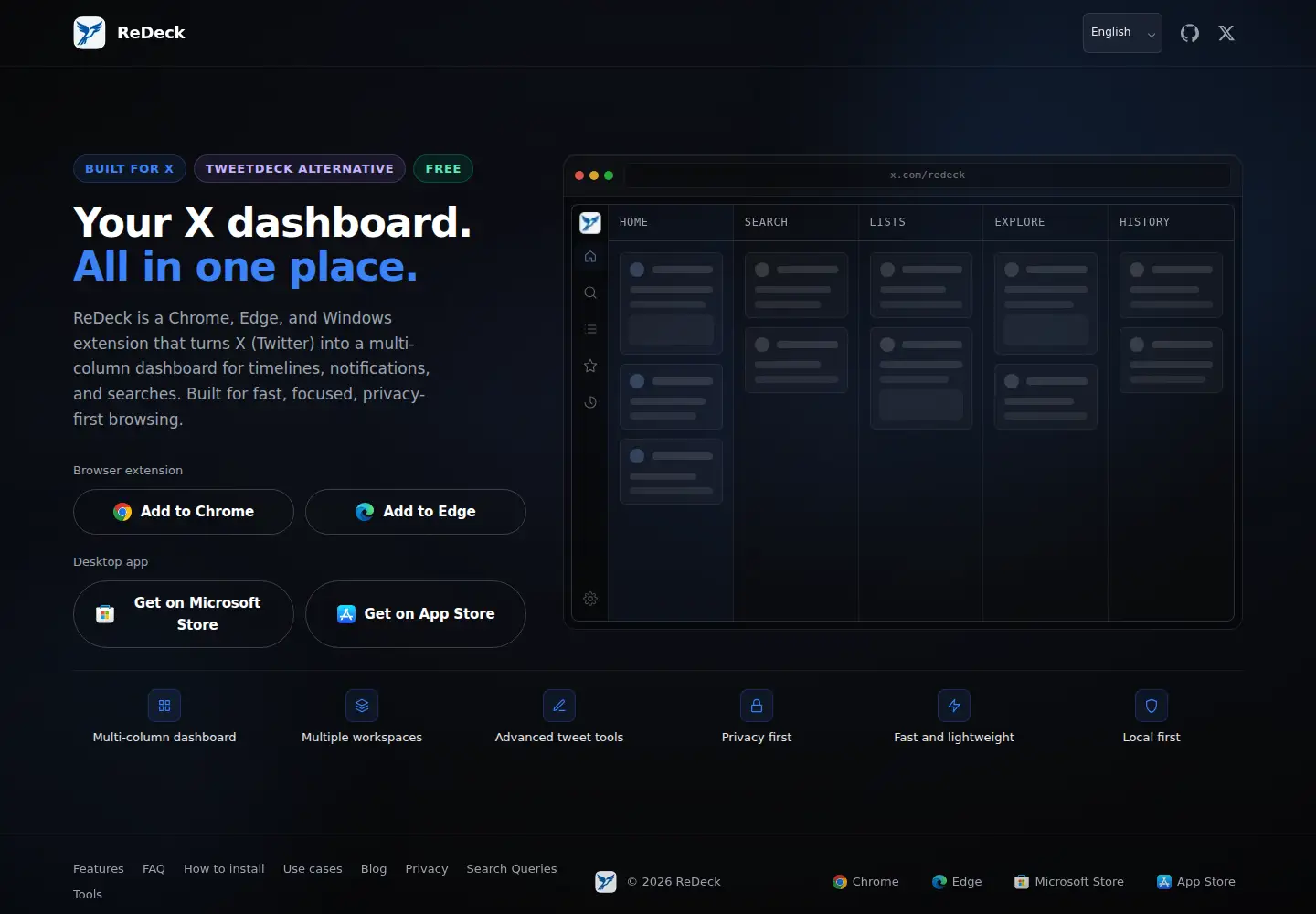Image resolution: width=1316 pixels, height=914 pixels.
Task: Click the Microsoft Store link in the footer
Action: coord(1069,882)
